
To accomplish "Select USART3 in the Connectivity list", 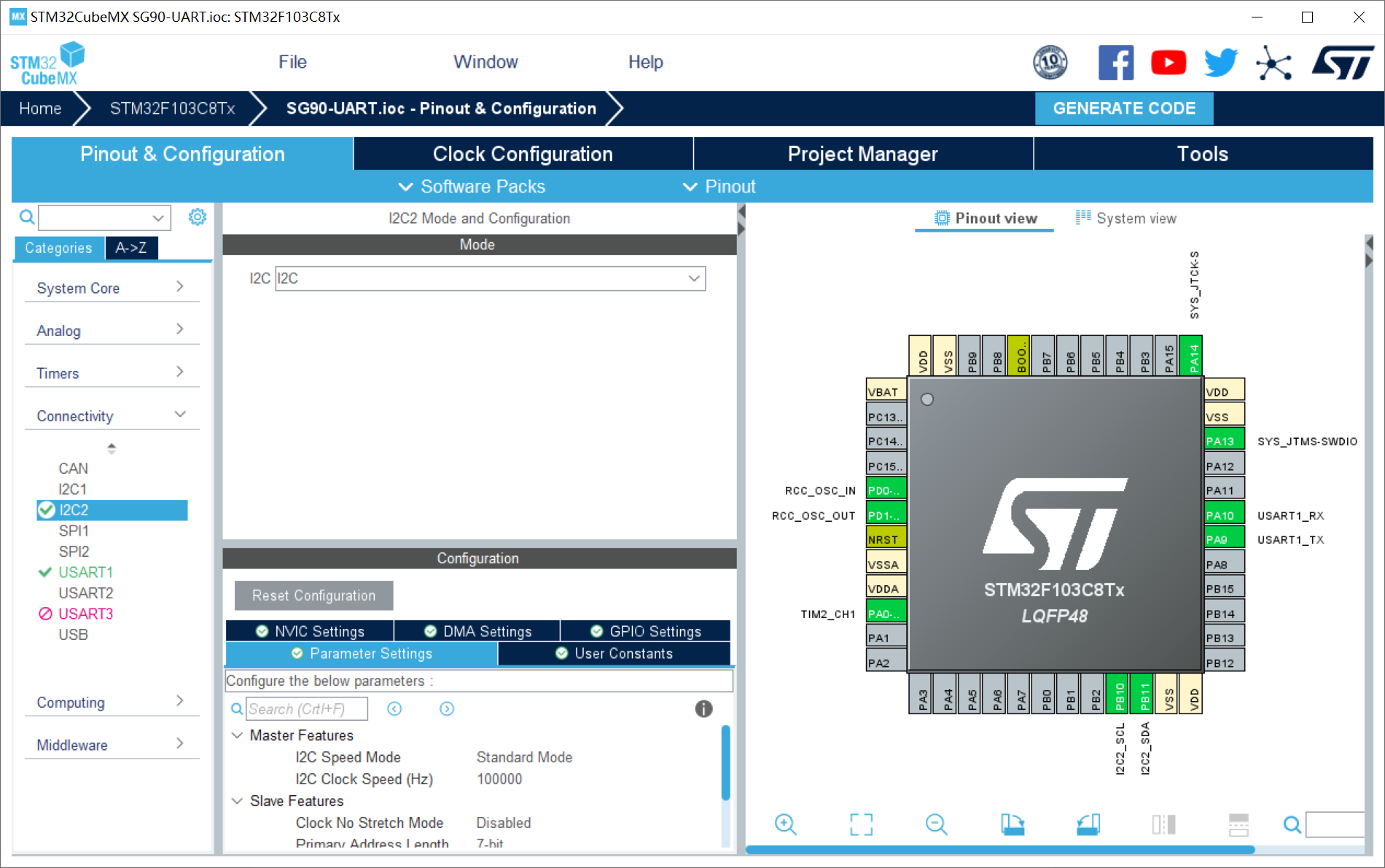I will [85, 614].
